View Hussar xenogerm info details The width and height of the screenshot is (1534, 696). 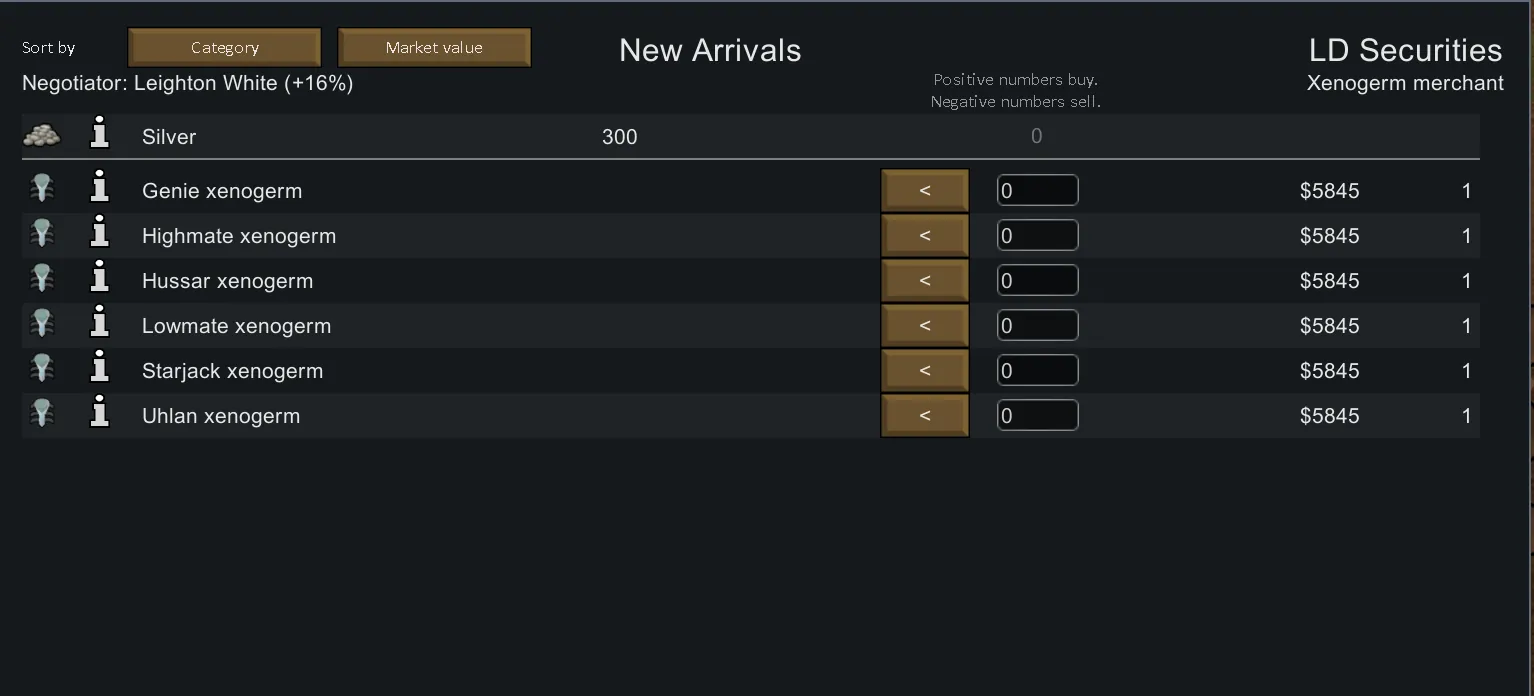tap(99, 277)
